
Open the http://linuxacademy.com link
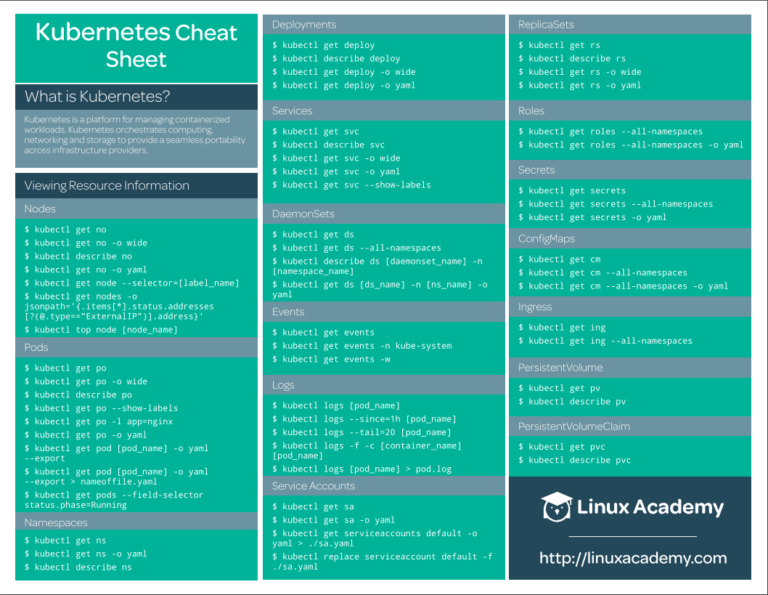coord(632,558)
